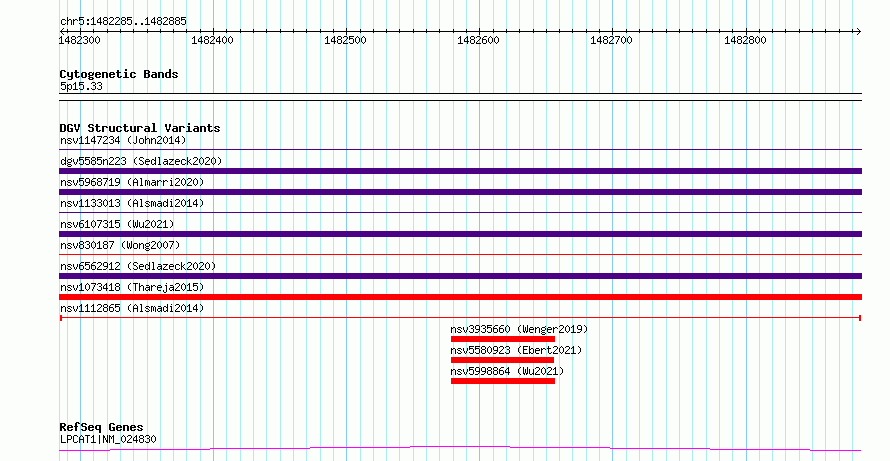Click ruler tick label 1482400

pyautogui.click(x=213, y=40)
